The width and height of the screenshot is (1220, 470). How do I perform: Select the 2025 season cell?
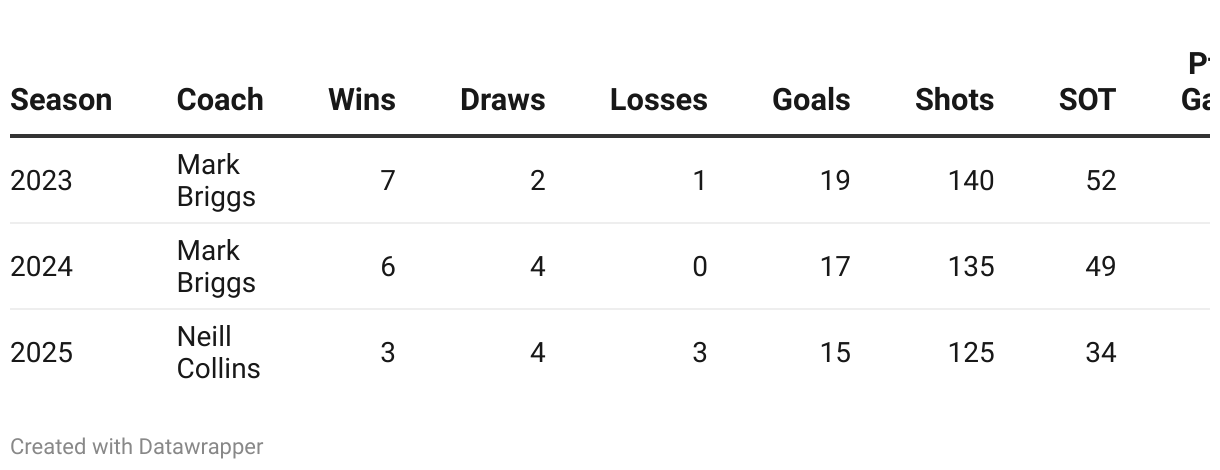point(41,353)
